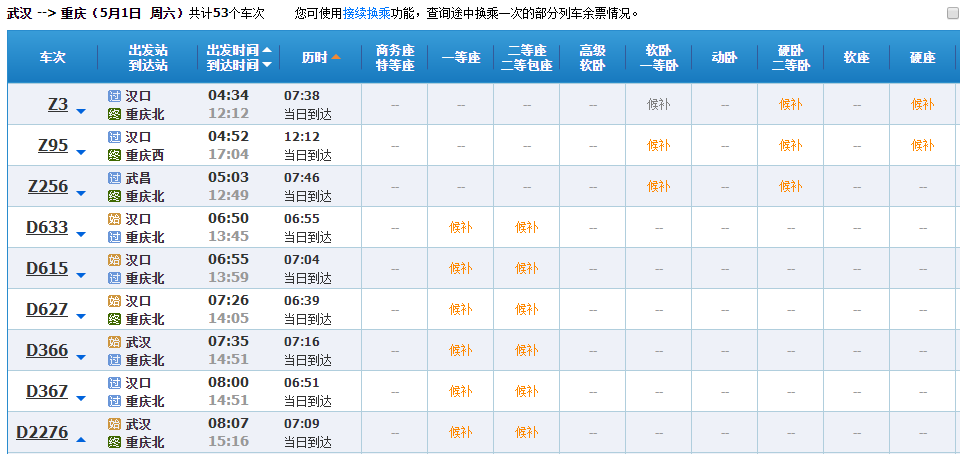Click the green 终 icon beside D627's 重庆北
The height and width of the screenshot is (454, 960).
[114, 319]
